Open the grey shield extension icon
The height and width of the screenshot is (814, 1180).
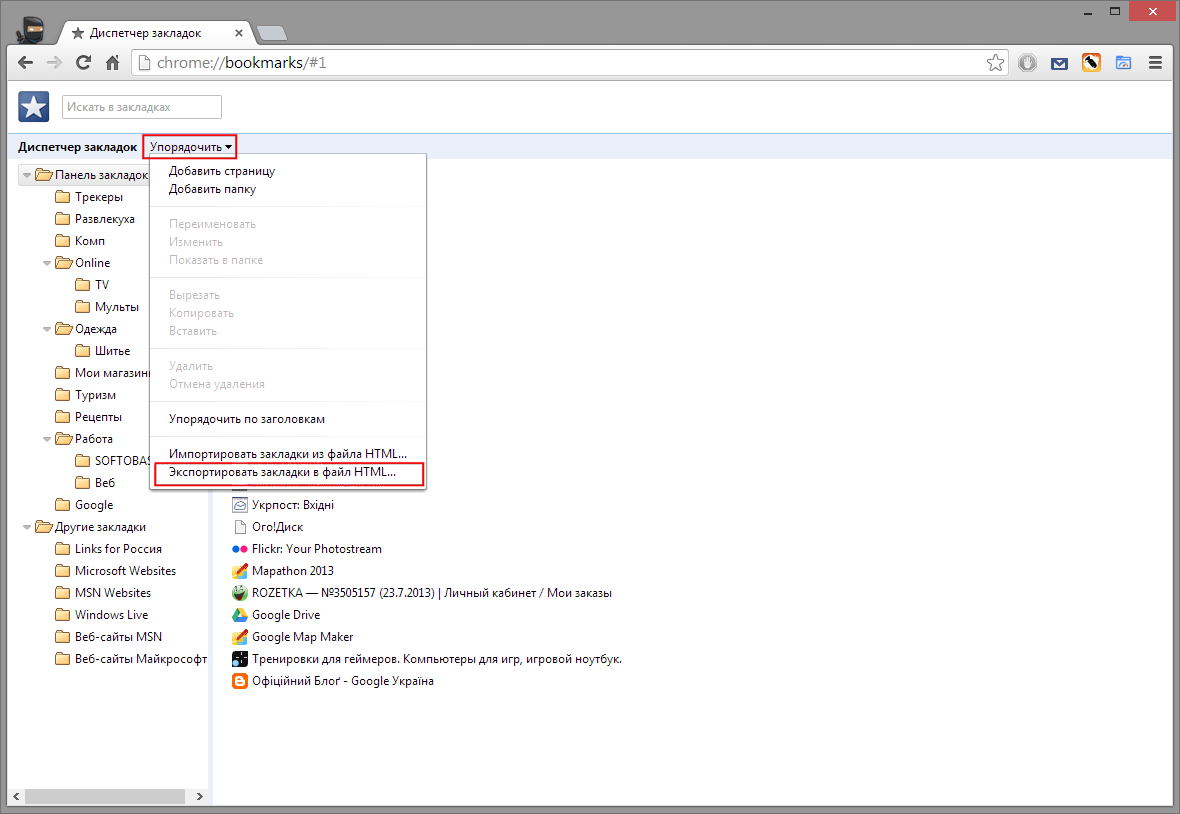coord(1027,63)
